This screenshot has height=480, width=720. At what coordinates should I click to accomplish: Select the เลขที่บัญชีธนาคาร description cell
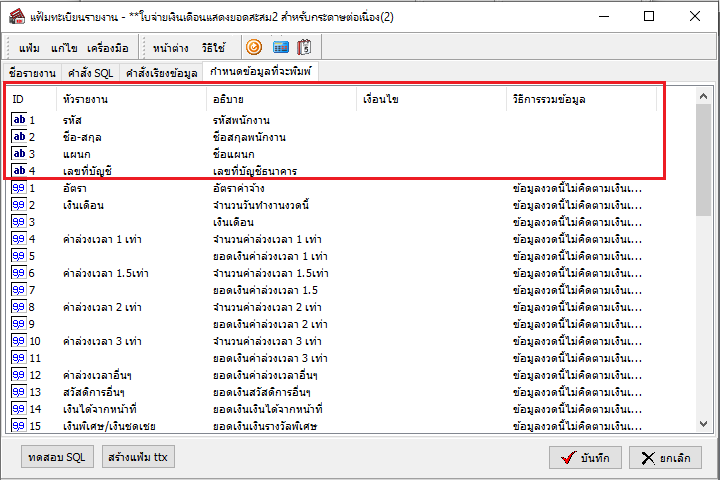pos(255,171)
